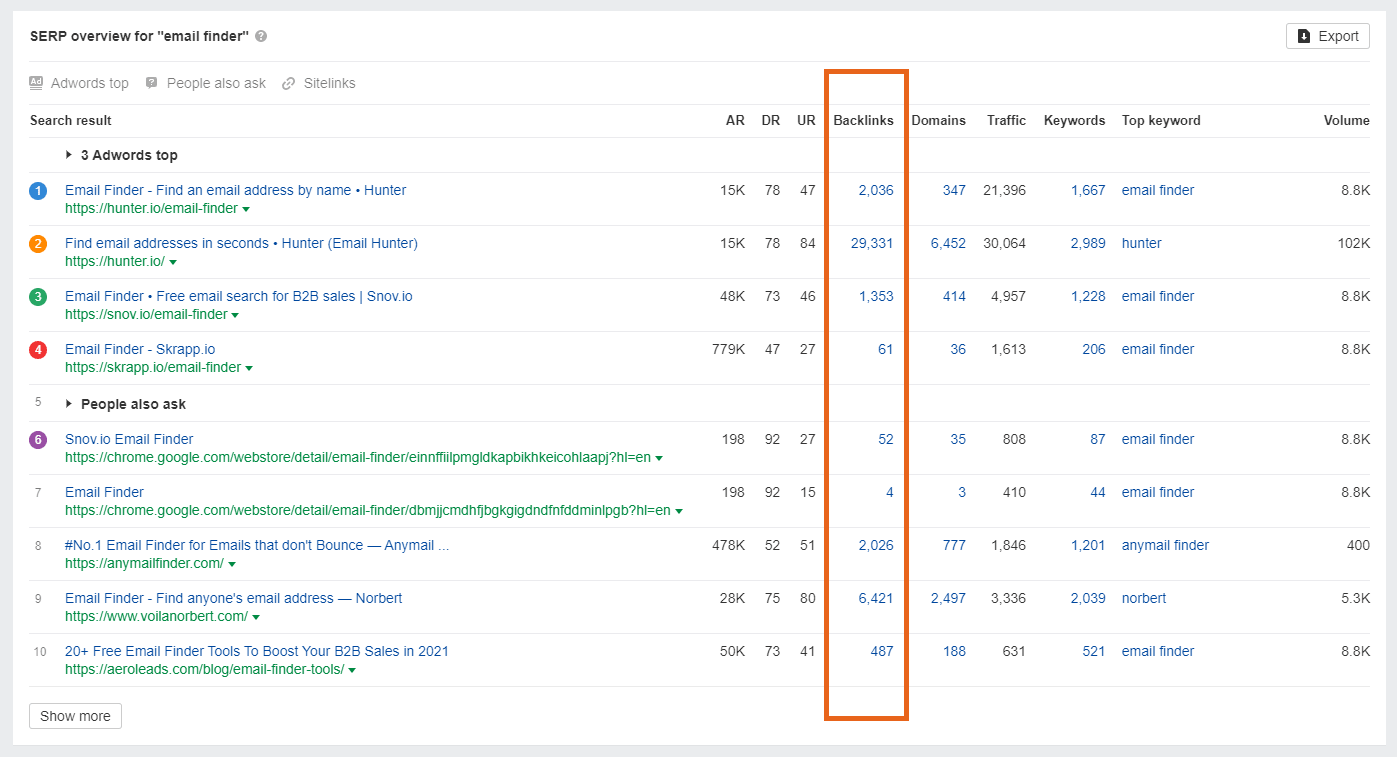Screen dimensions: 1397x757
Task: Open '20+ Free Email Finder Tools' result
Action: tap(257, 651)
